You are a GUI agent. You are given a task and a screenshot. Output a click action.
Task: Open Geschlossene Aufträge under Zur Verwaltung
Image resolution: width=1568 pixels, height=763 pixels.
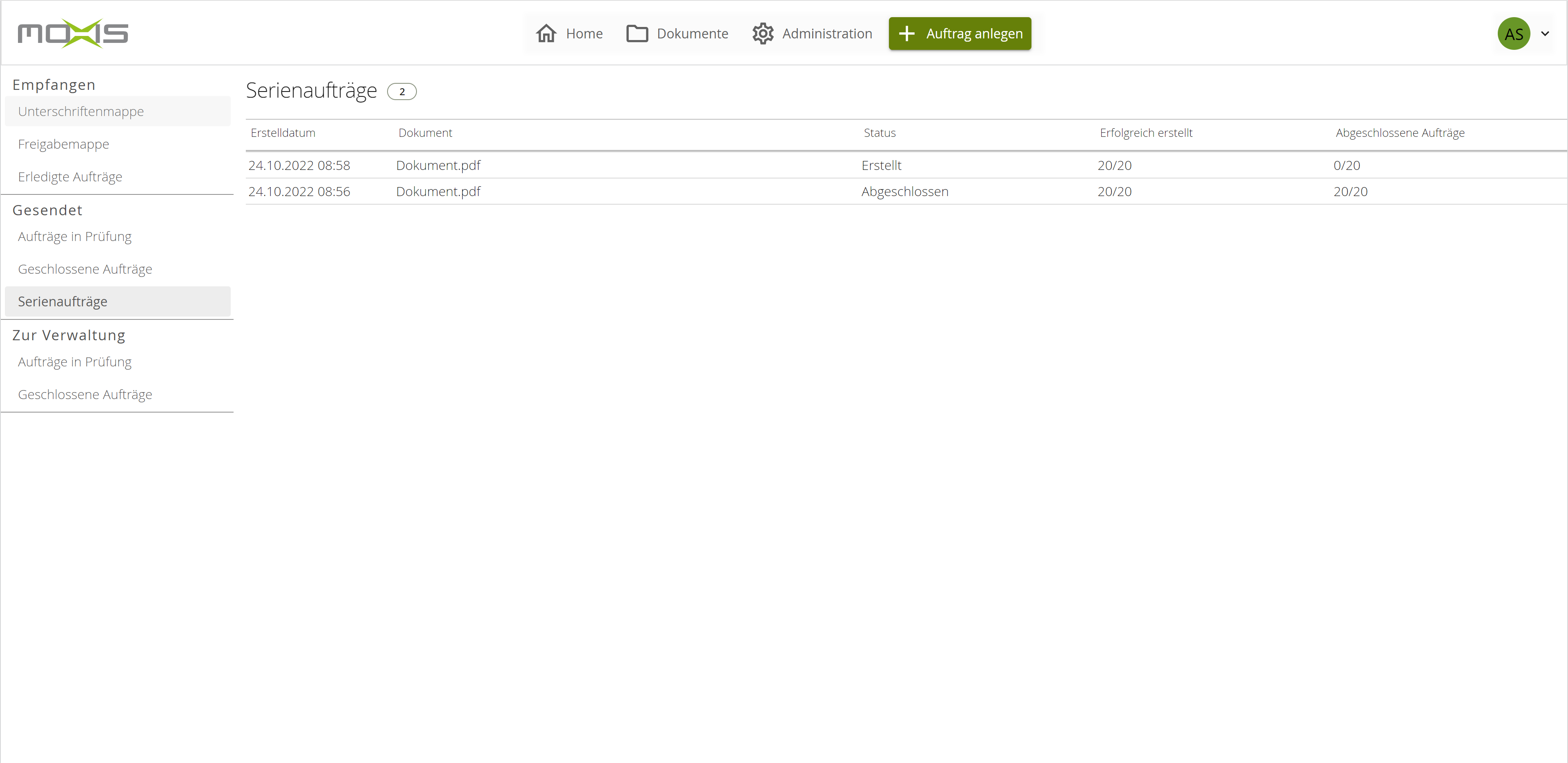tap(85, 395)
